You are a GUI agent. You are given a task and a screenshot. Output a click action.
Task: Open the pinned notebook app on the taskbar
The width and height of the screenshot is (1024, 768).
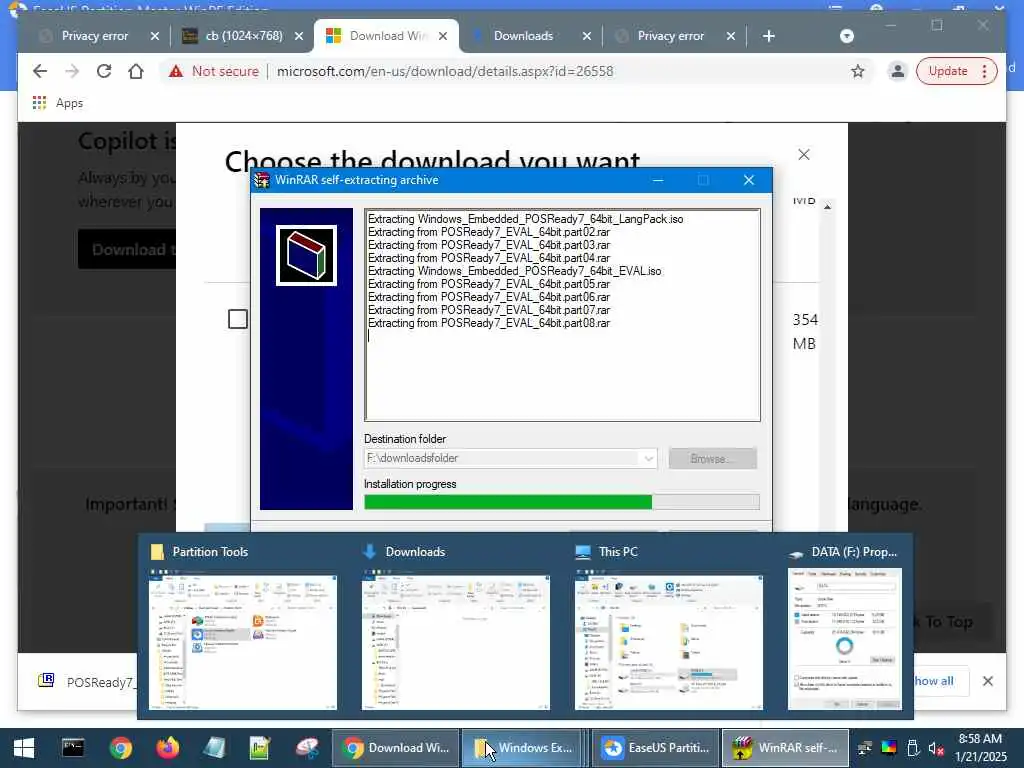[214, 748]
